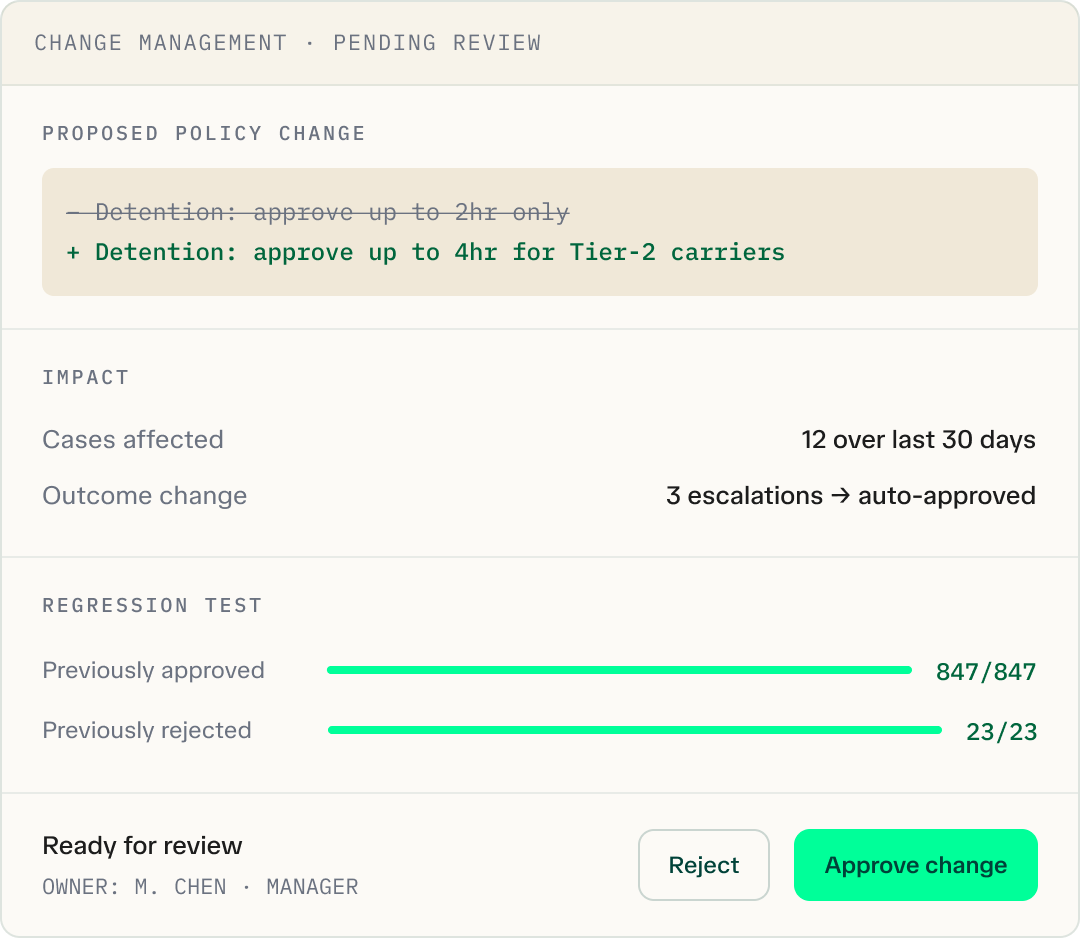Approve the proposed policy change
1080x938 pixels.
tap(915, 865)
